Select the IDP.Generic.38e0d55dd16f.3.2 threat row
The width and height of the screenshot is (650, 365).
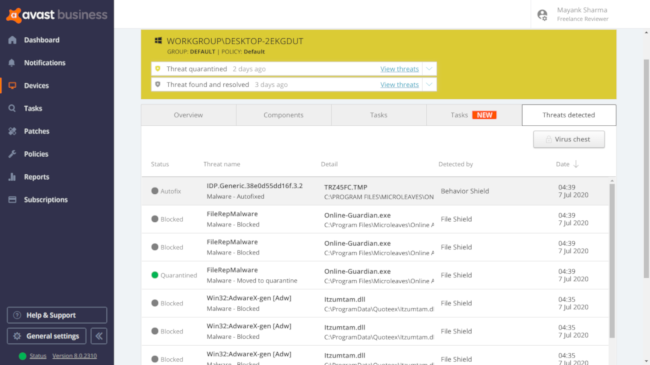(x=376, y=191)
